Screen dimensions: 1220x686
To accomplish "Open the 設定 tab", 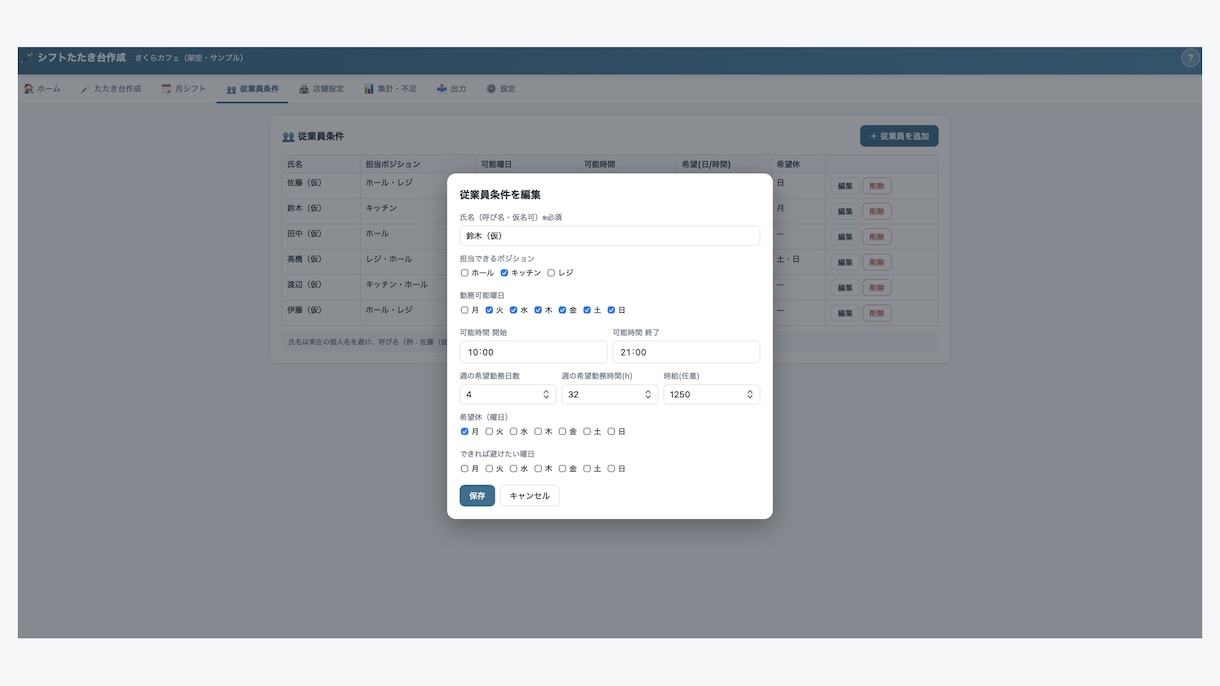I will click(x=501, y=89).
